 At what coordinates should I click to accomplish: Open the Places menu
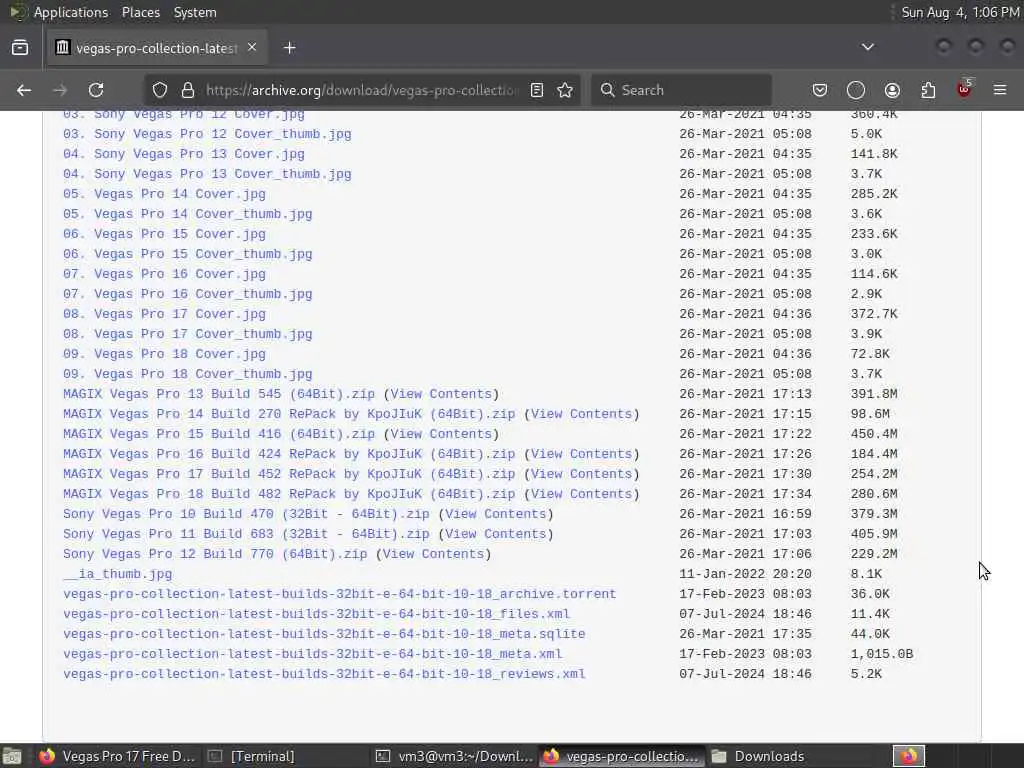[x=141, y=12]
